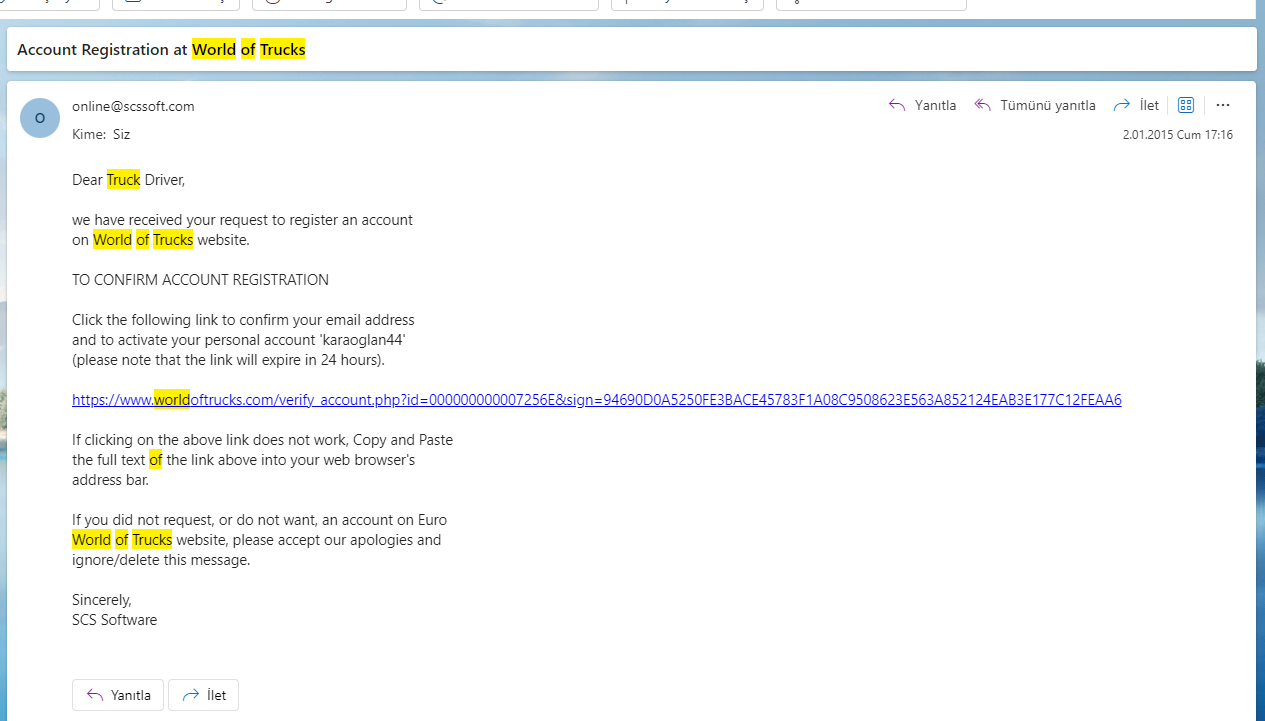Click the outlined İlet button under the message
The width and height of the screenshot is (1265, 721).
pyautogui.click(x=203, y=695)
